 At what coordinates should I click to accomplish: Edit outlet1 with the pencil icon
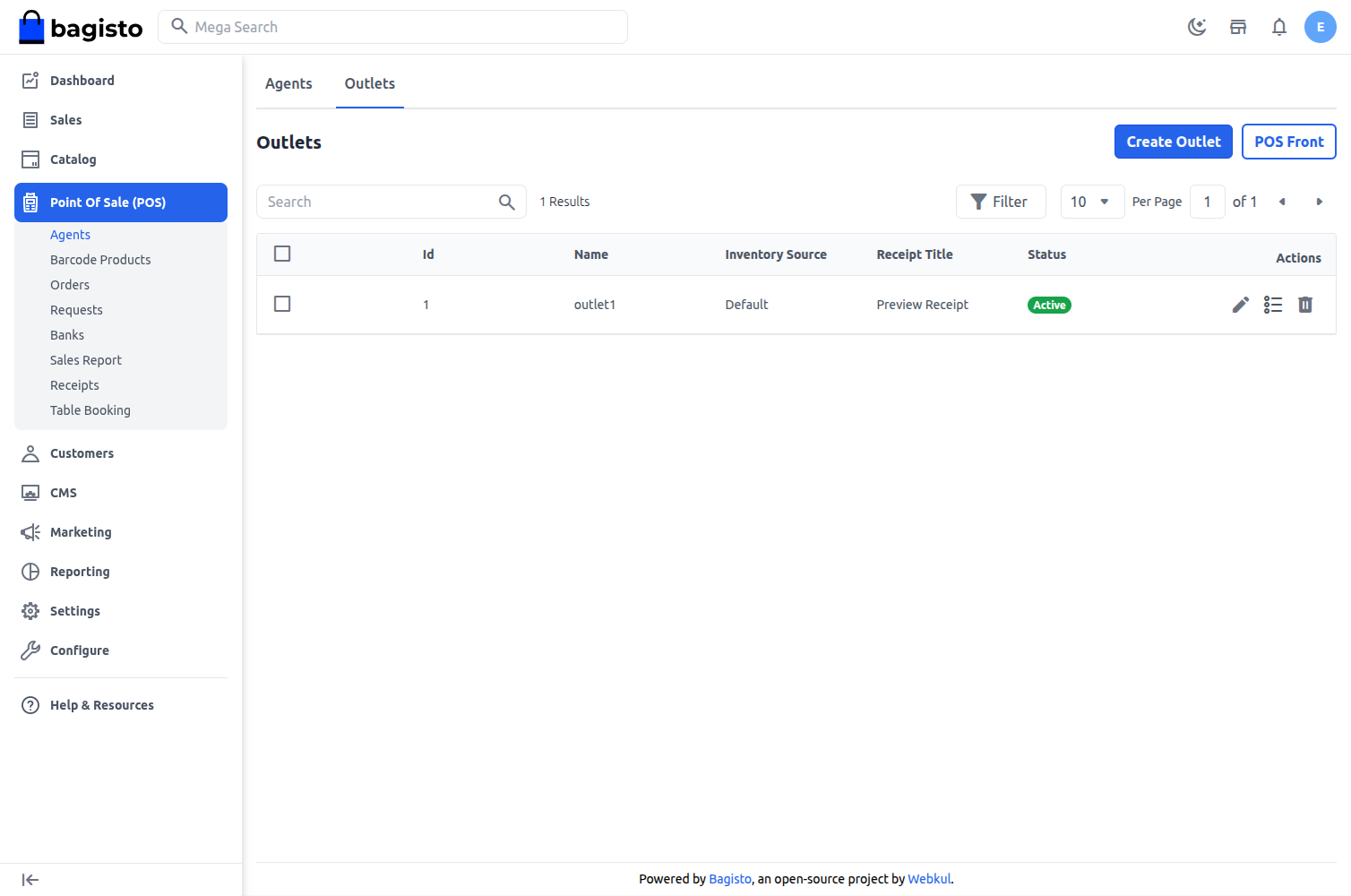click(x=1241, y=305)
